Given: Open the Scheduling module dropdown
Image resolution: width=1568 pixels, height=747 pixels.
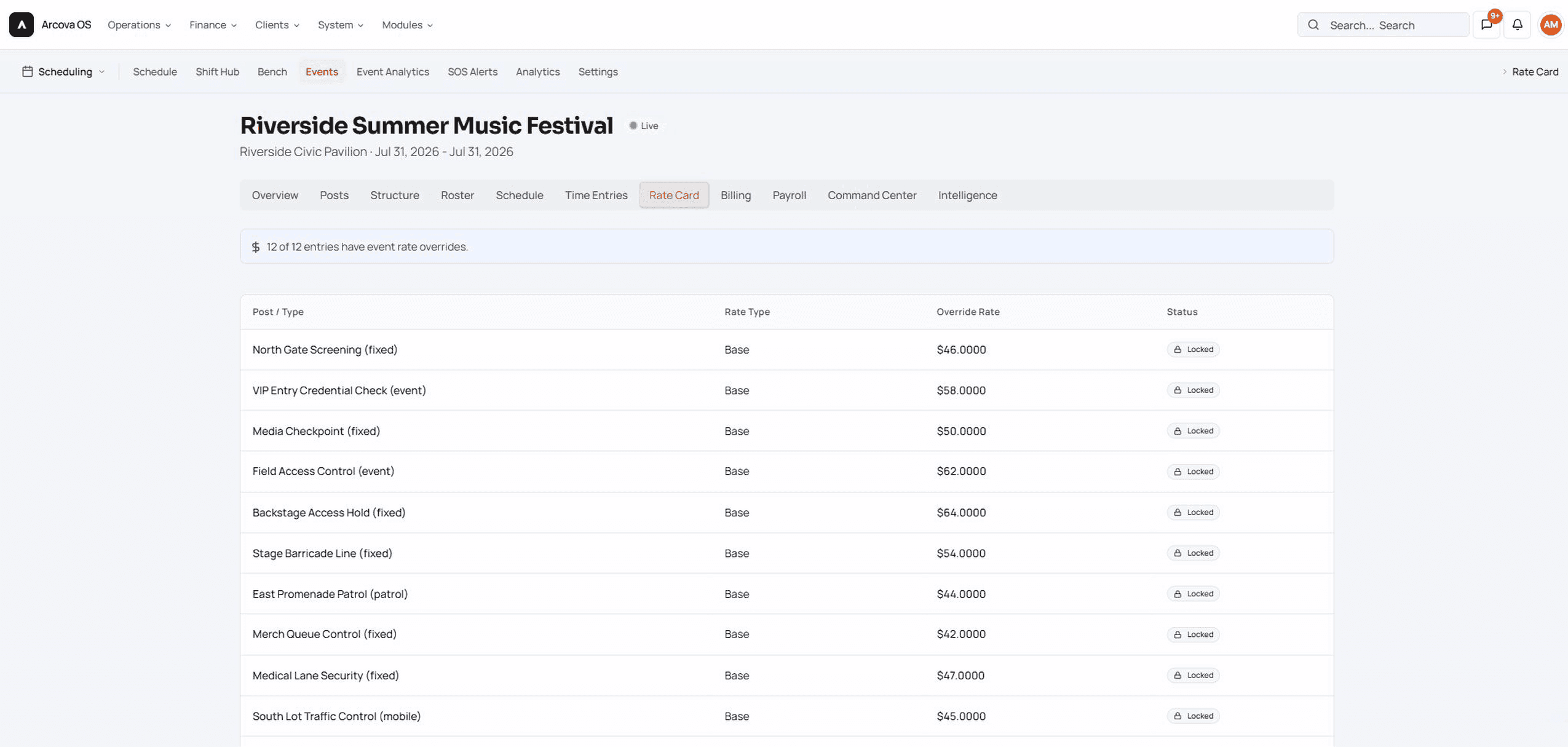Looking at the screenshot, I should [x=63, y=71].
